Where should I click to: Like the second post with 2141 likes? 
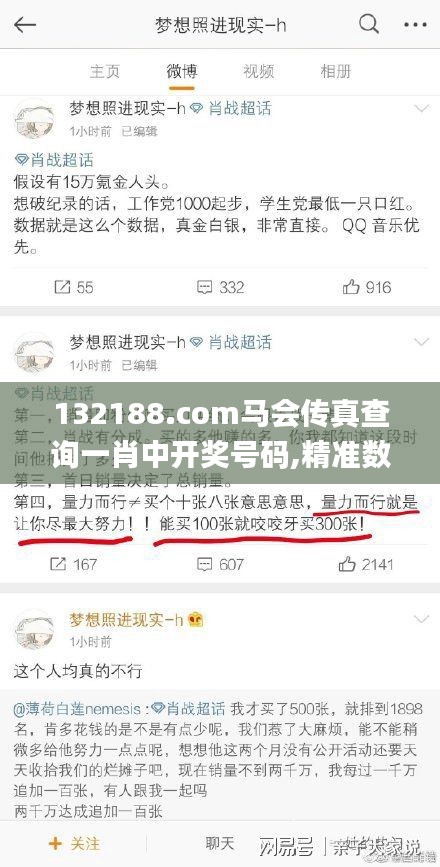click(366, 564)
